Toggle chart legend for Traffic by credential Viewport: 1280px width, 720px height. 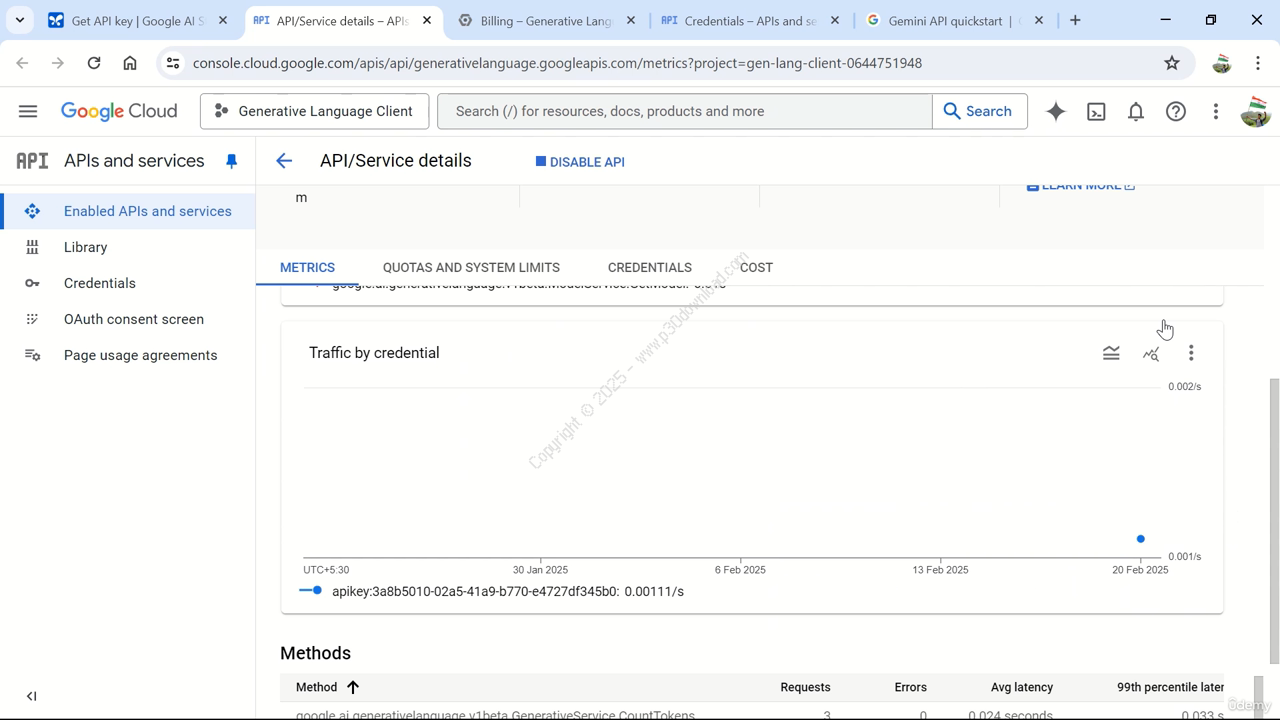click(x=1111, y=353)
